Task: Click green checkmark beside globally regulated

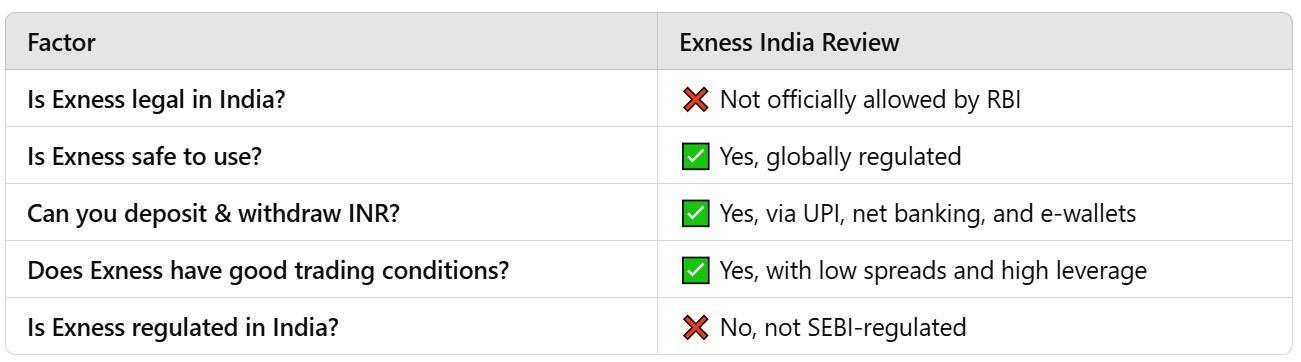Action: click(696, 156)
